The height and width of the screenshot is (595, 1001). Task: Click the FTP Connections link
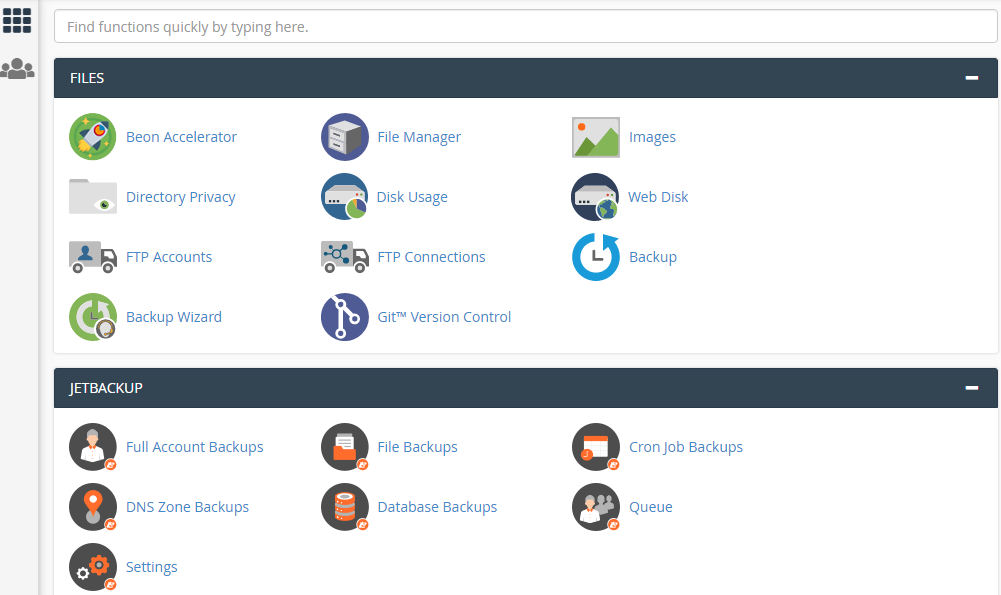coord(431,257)
